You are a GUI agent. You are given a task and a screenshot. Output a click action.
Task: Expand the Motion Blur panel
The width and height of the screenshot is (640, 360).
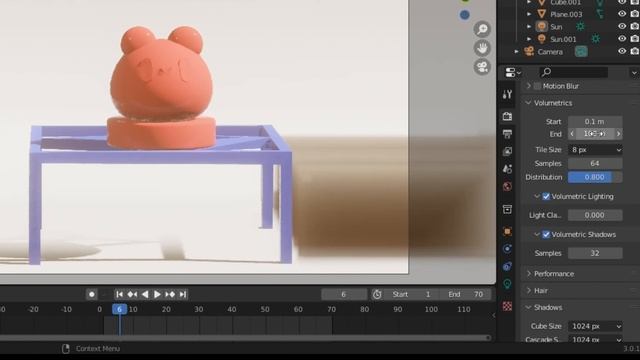point(529,86)
